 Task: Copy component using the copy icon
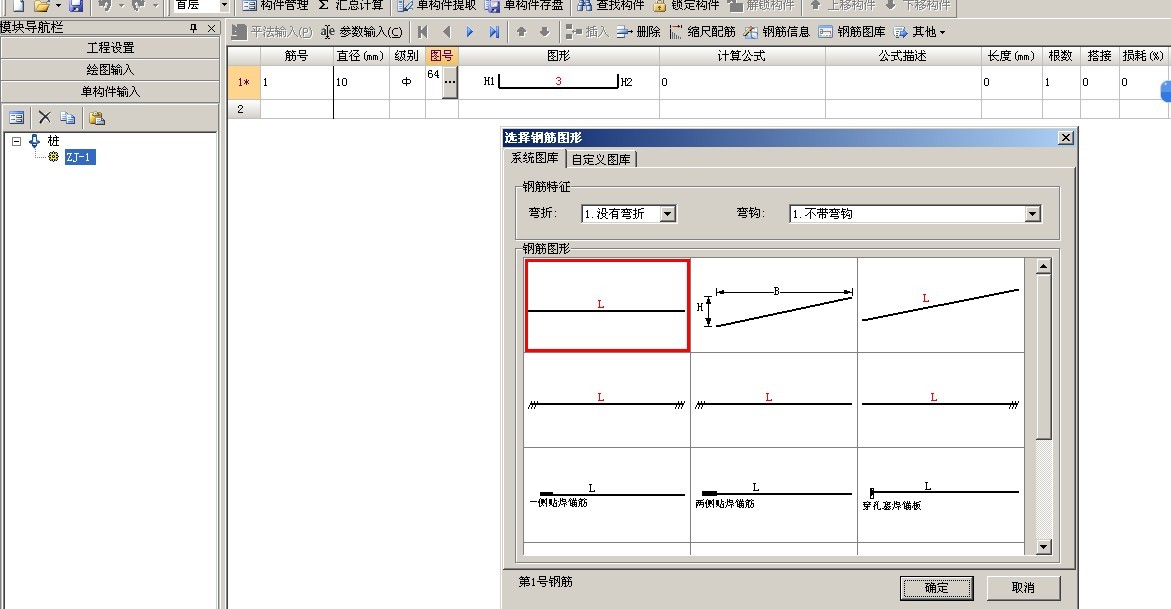point(68,117)
